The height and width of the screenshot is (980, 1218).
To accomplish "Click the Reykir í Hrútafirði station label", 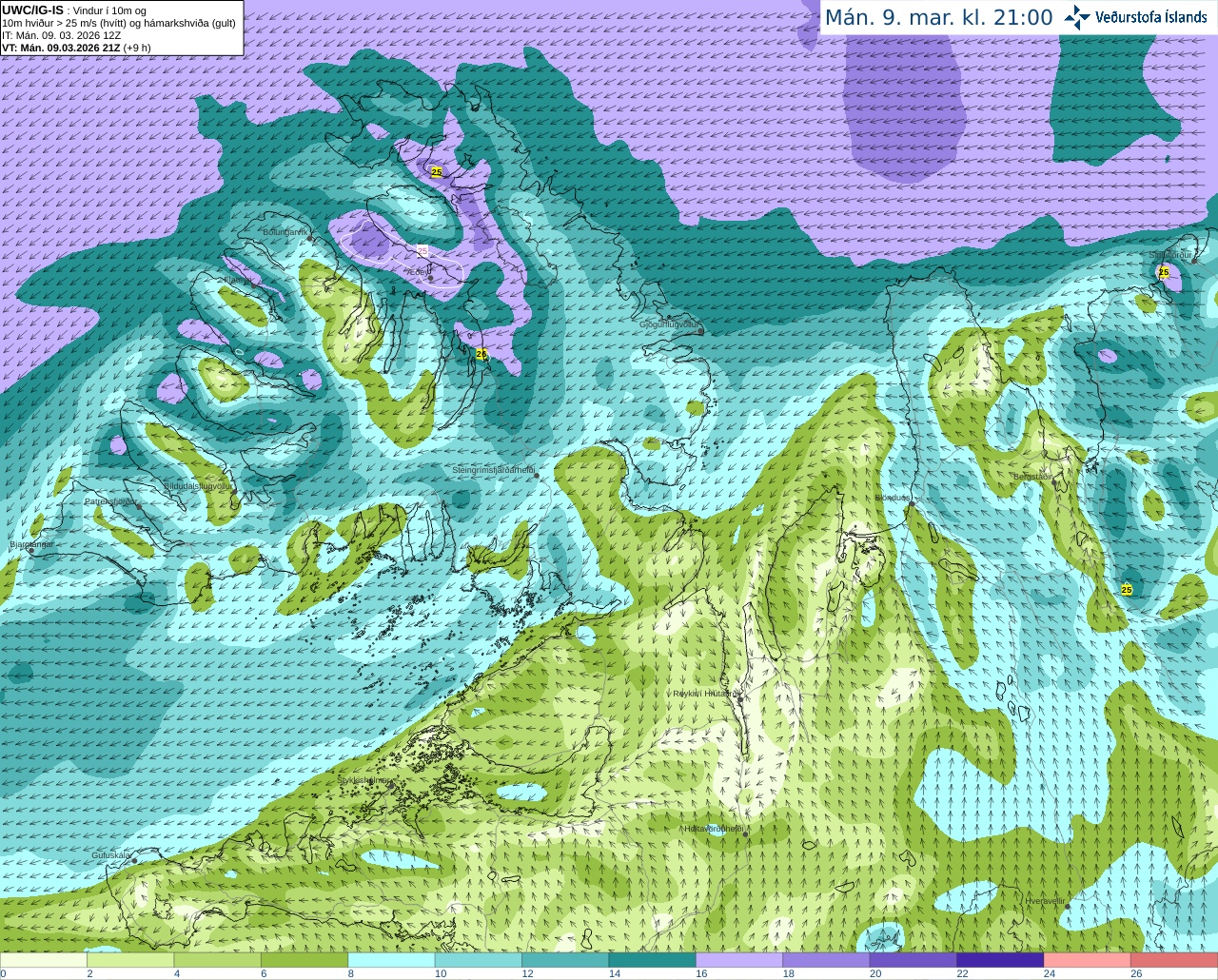I will pyautogui.click(x=707, y=694).
